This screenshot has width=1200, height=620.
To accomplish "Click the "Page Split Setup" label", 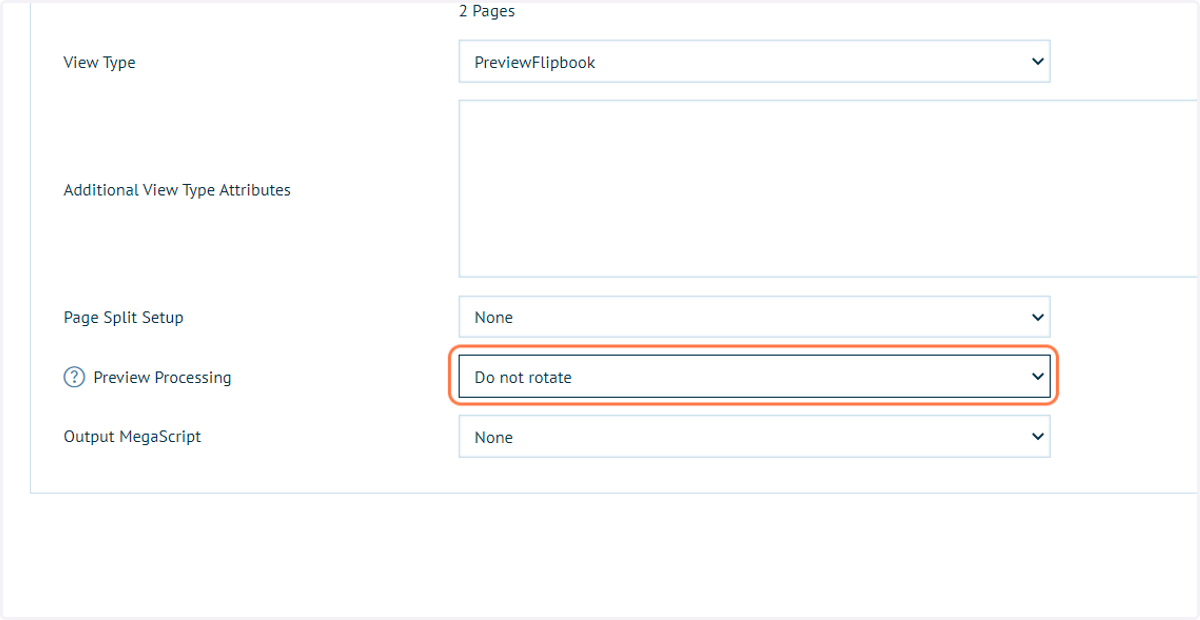I will click(123, 317).
